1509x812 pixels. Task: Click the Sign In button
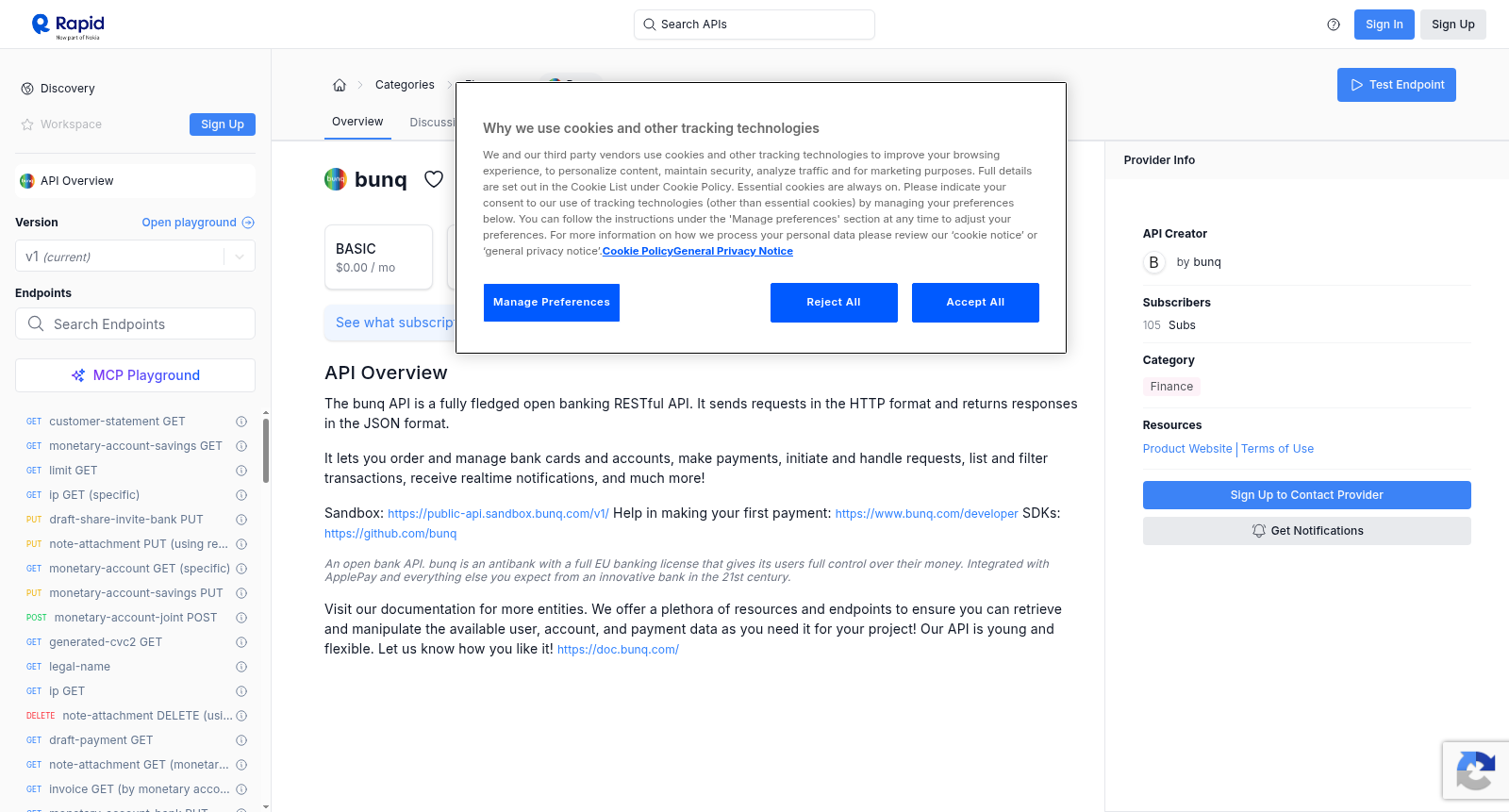1385,25
